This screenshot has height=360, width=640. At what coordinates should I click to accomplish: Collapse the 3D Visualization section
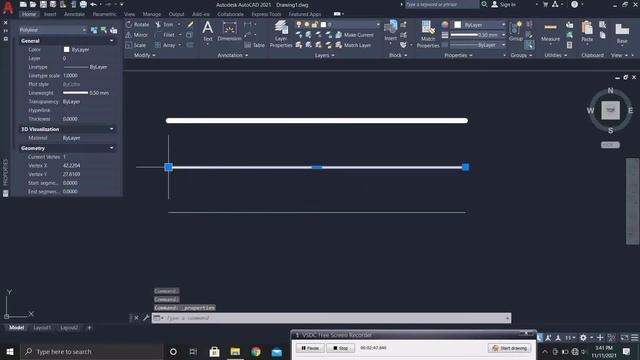111,129
